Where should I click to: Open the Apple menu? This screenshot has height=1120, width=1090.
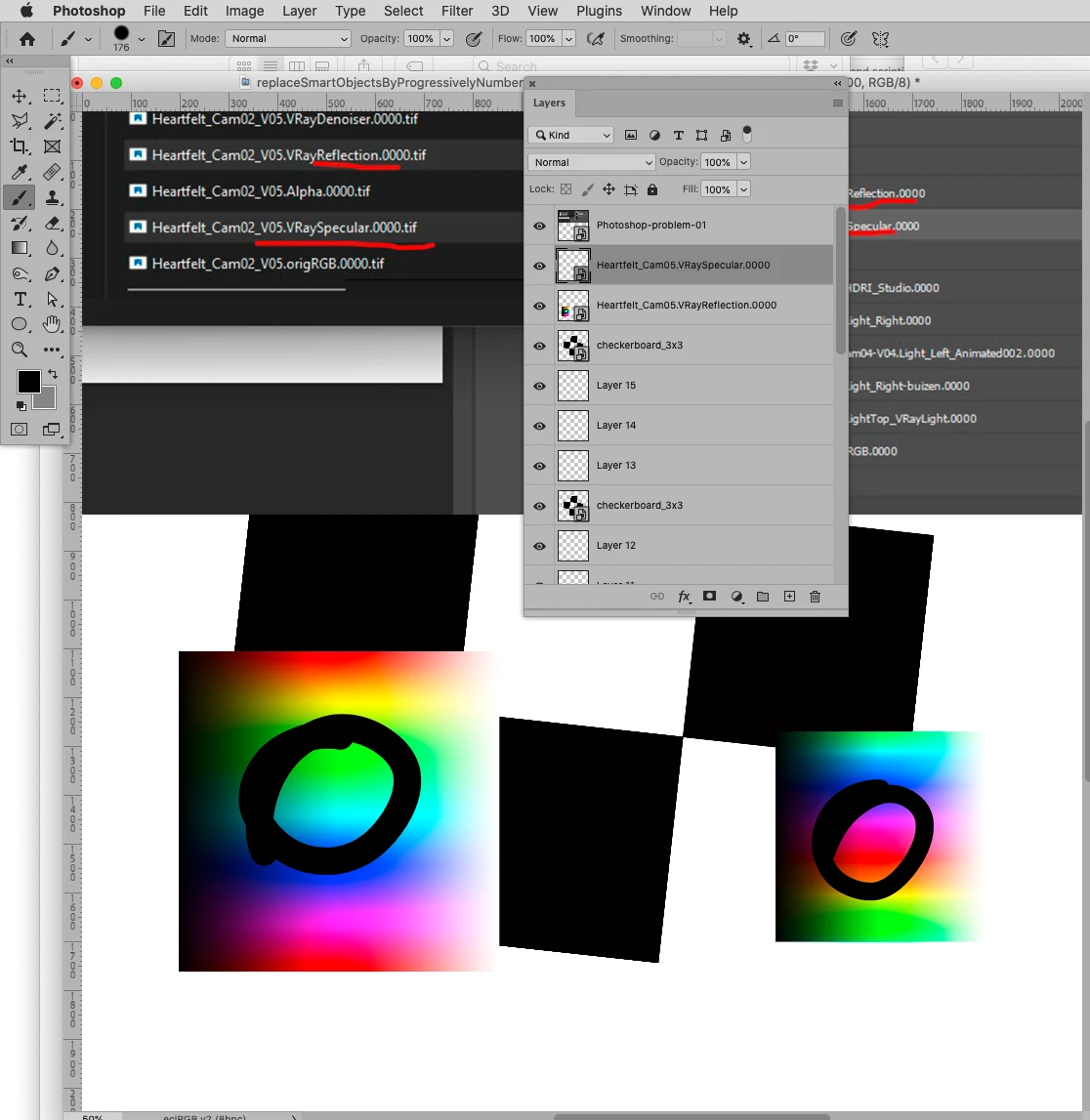click(x=26, y=11)
